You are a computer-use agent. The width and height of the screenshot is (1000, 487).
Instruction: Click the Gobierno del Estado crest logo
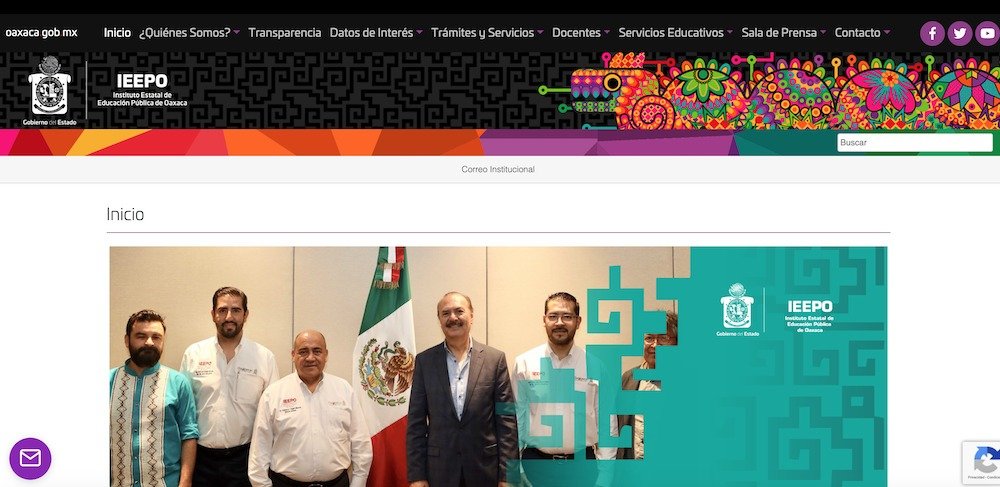point(49,91)
